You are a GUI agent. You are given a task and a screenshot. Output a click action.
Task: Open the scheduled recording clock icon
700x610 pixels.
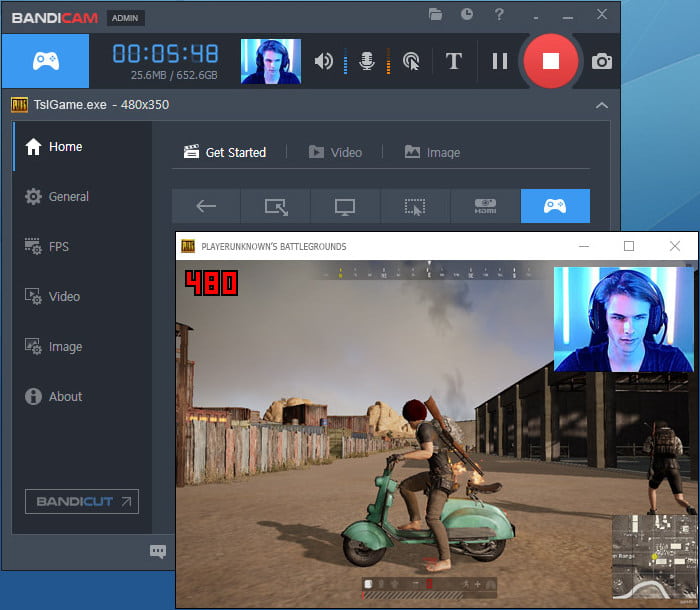[467, 15]
